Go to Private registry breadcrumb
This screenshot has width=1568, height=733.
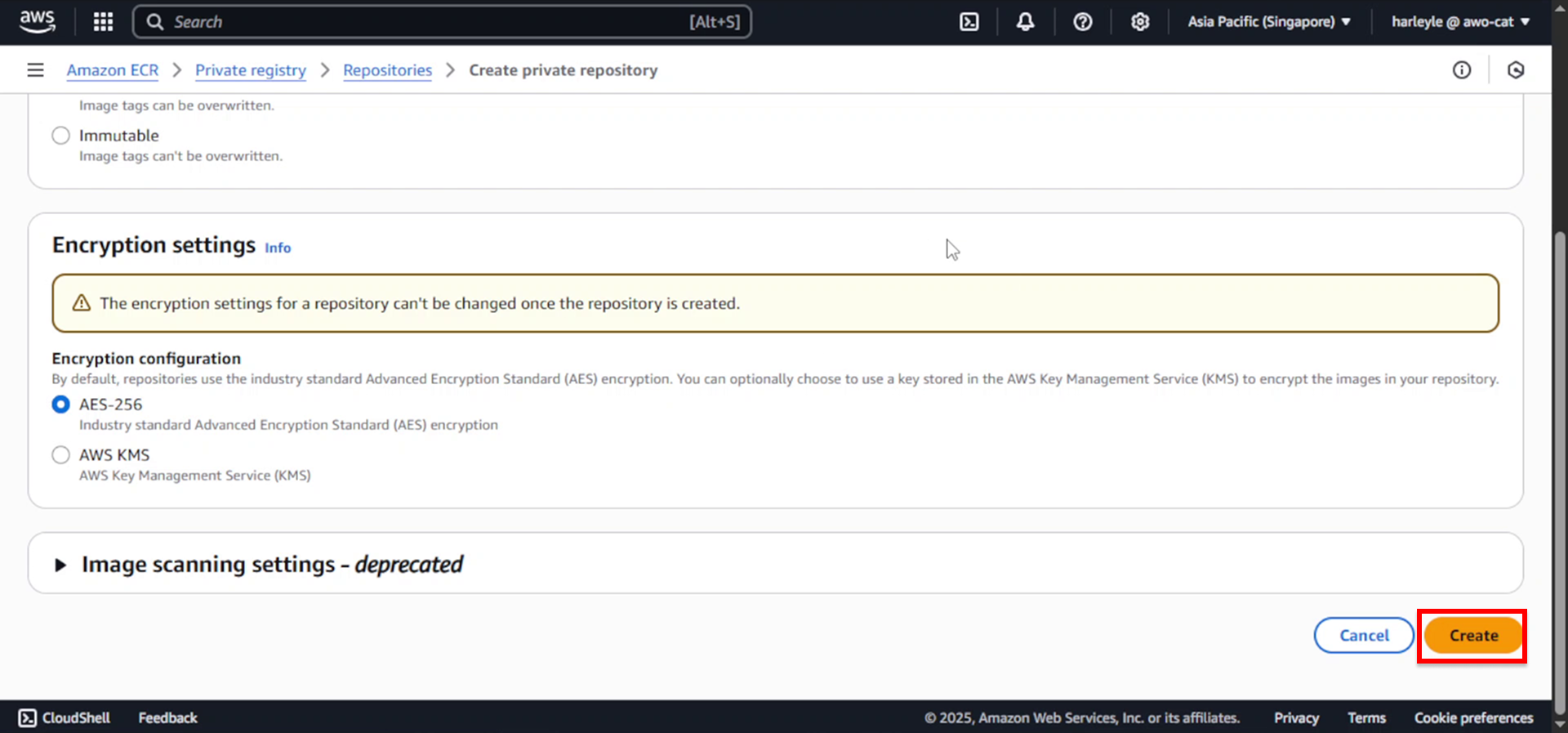251,70
